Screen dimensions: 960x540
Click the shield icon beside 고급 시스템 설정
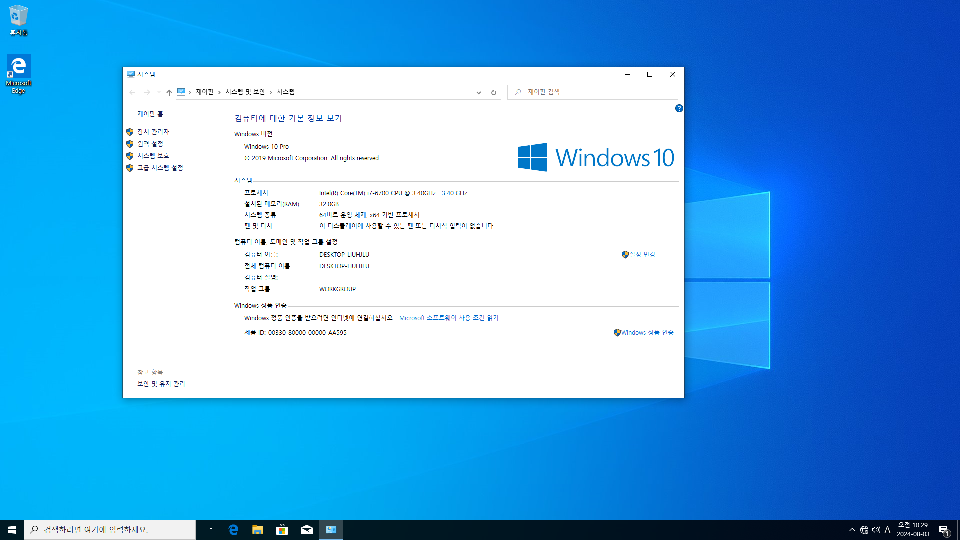click(x=130, y=168)
